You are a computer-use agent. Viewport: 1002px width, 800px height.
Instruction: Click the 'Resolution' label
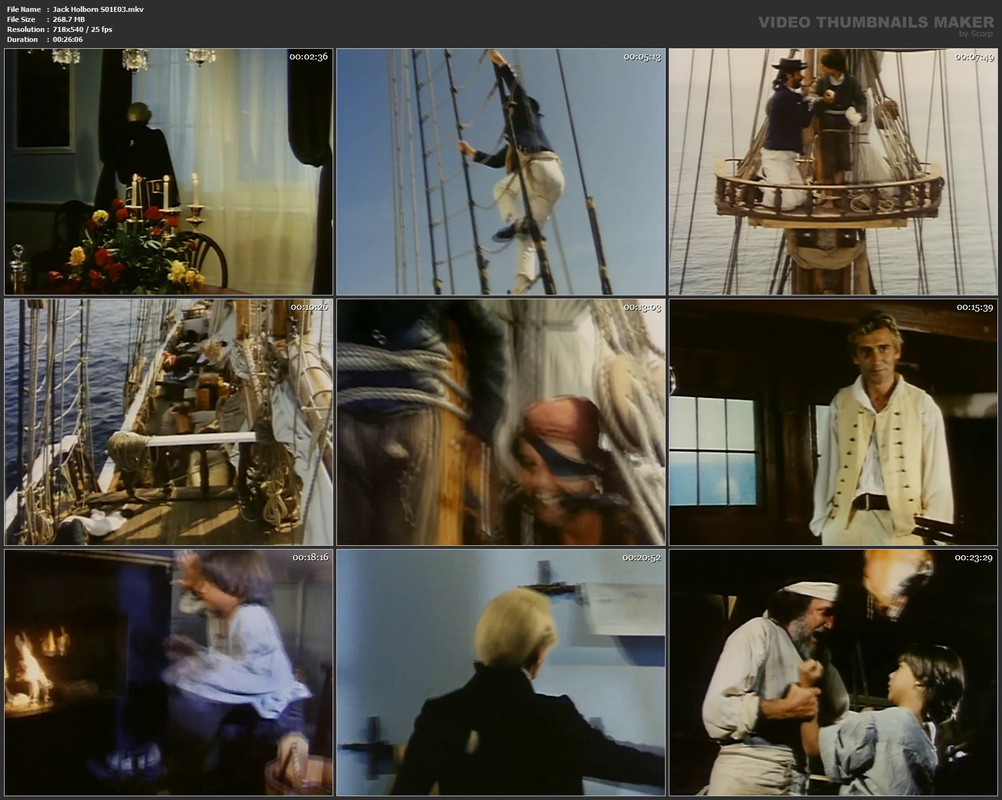[26, 29]
